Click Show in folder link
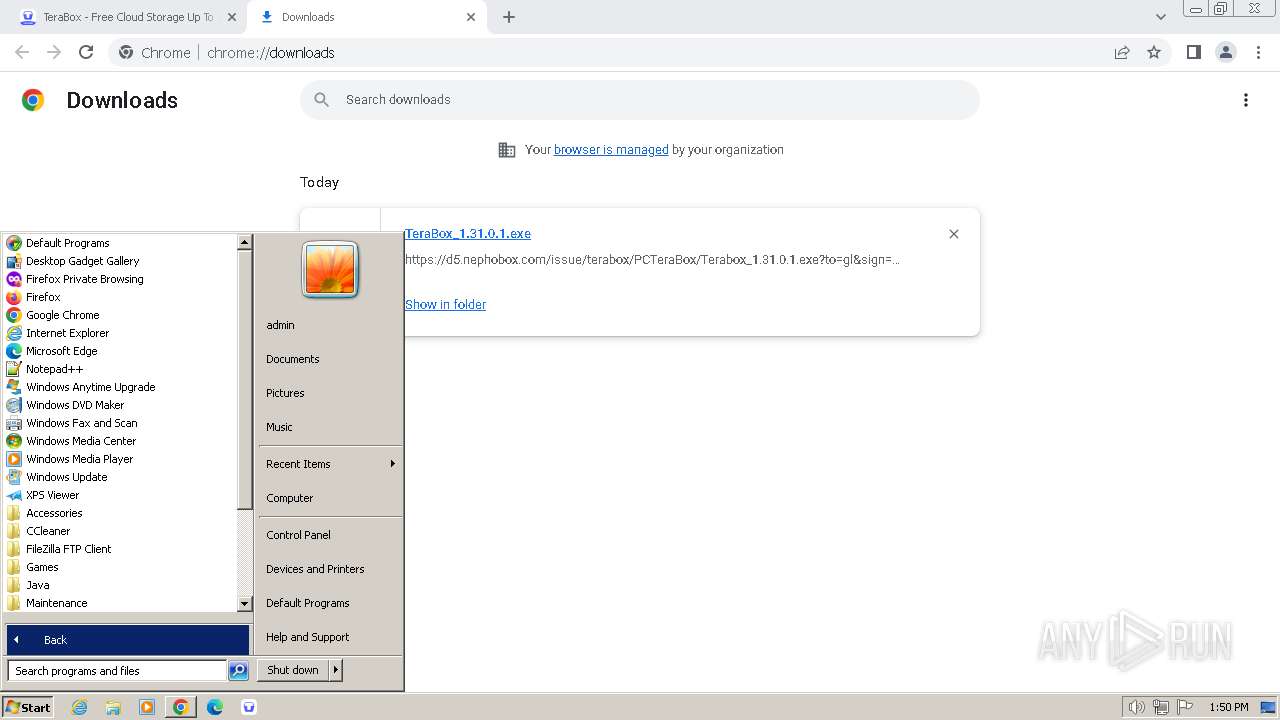This screenshot has width=1280, height=720. 445,304
